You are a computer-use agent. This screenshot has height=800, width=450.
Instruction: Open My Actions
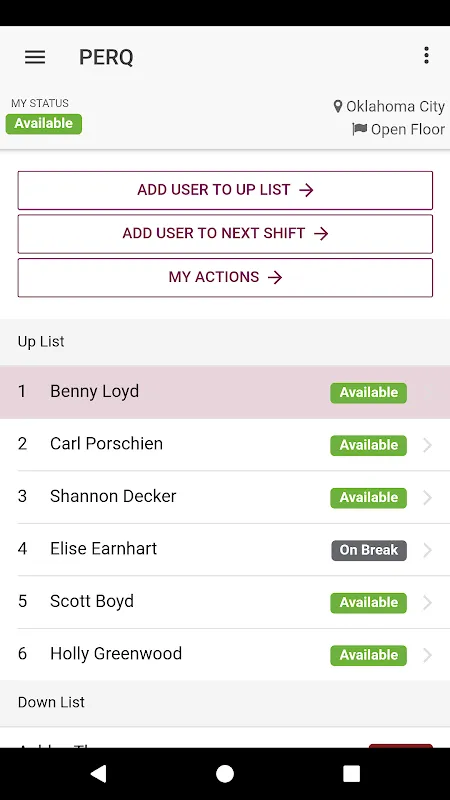(225, 278)
